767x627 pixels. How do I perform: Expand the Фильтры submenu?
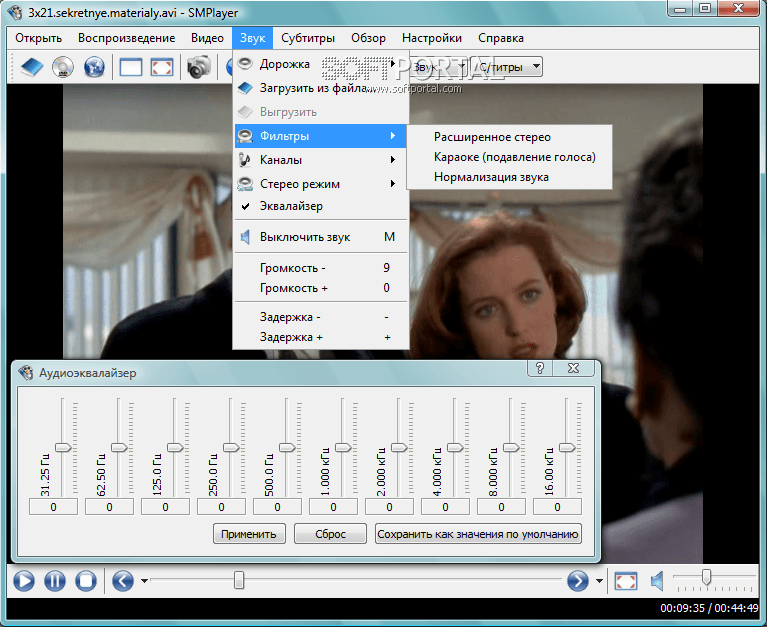[321, 136]
